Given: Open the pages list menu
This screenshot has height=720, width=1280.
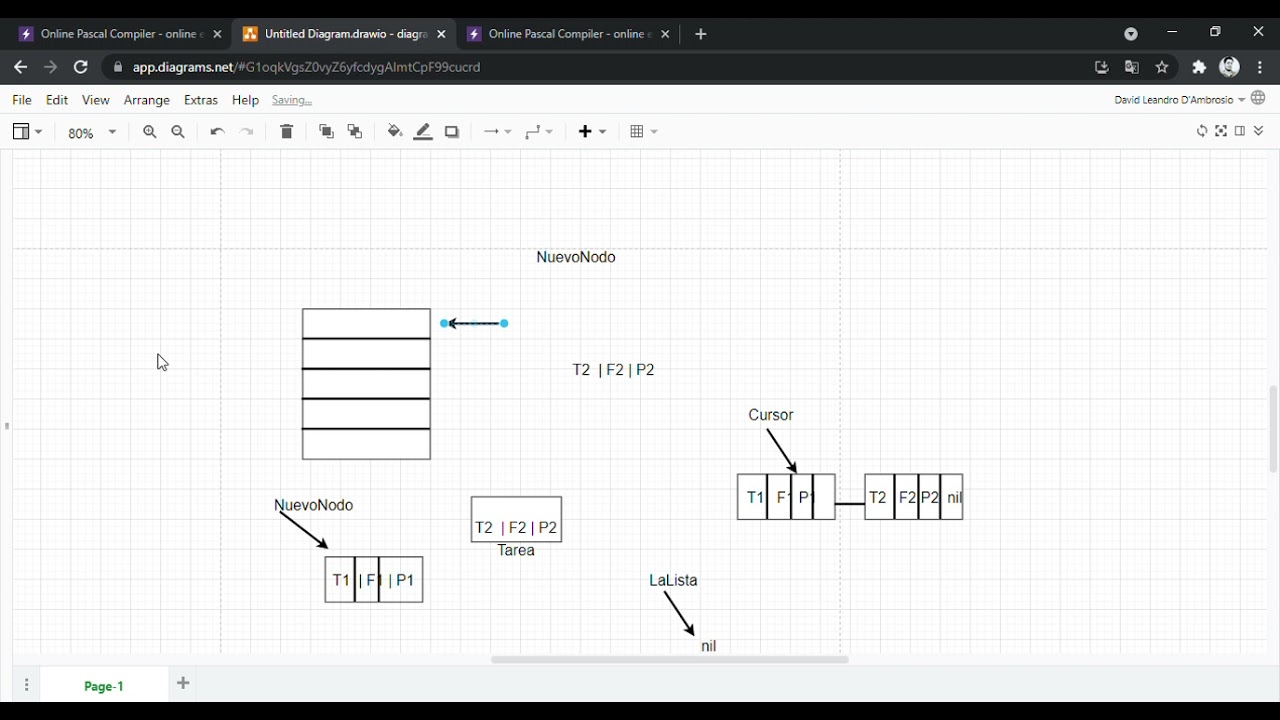Looking at the screenshot, I should (26, 685).
